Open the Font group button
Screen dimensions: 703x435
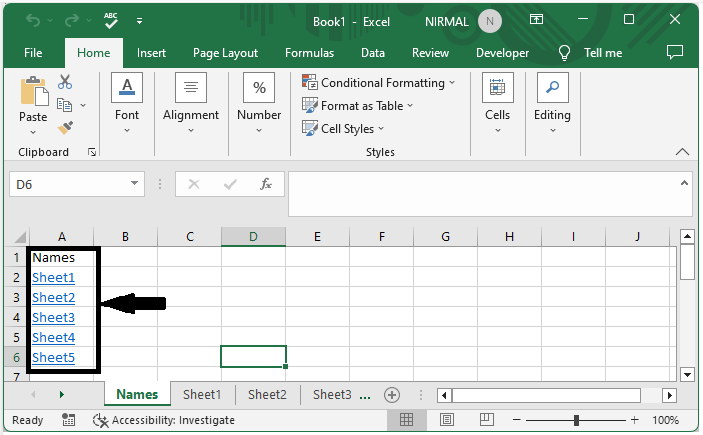[x=127, y=103]
